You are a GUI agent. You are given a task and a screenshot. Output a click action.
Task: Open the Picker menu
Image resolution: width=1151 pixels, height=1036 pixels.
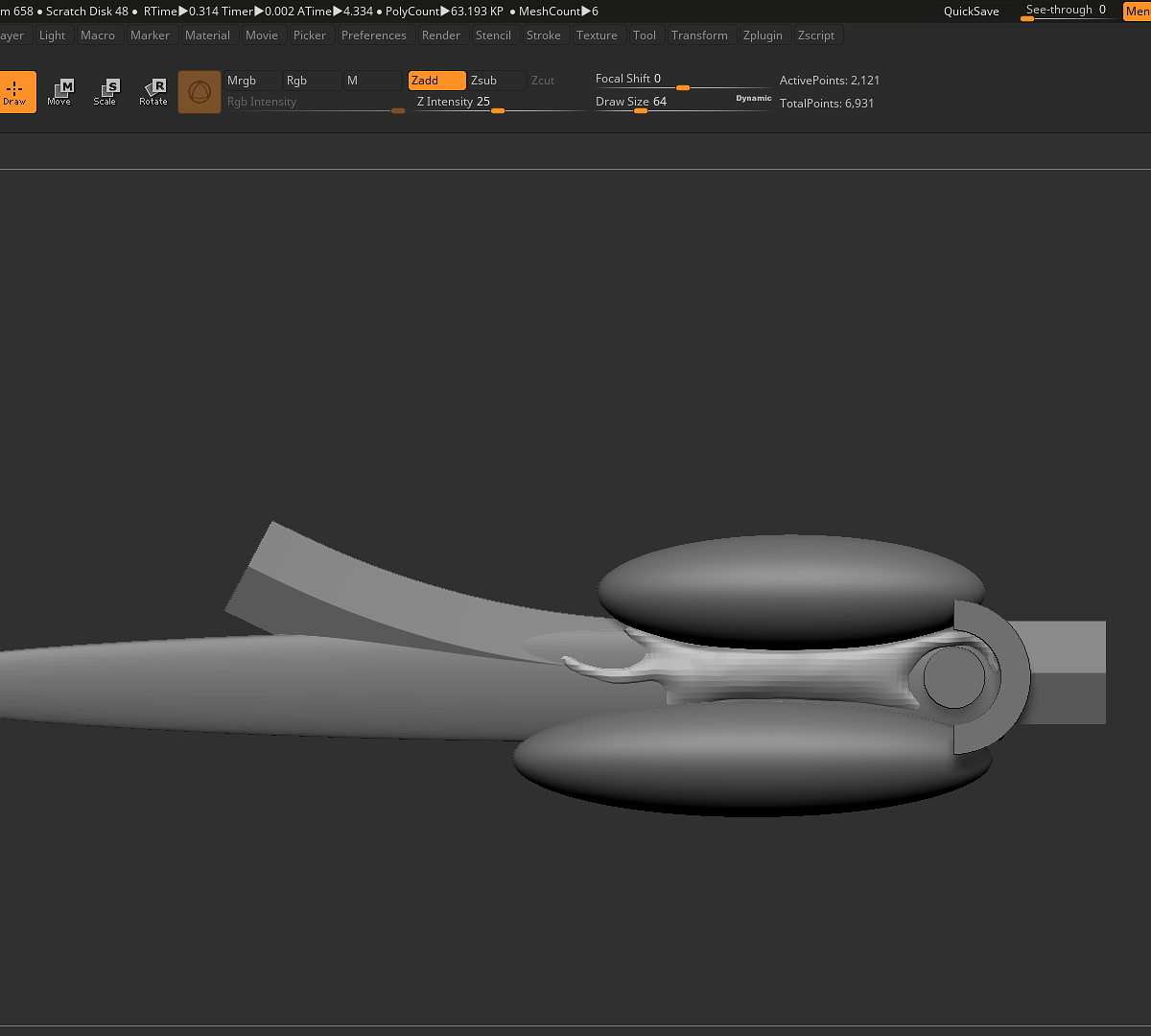[310, 35]
